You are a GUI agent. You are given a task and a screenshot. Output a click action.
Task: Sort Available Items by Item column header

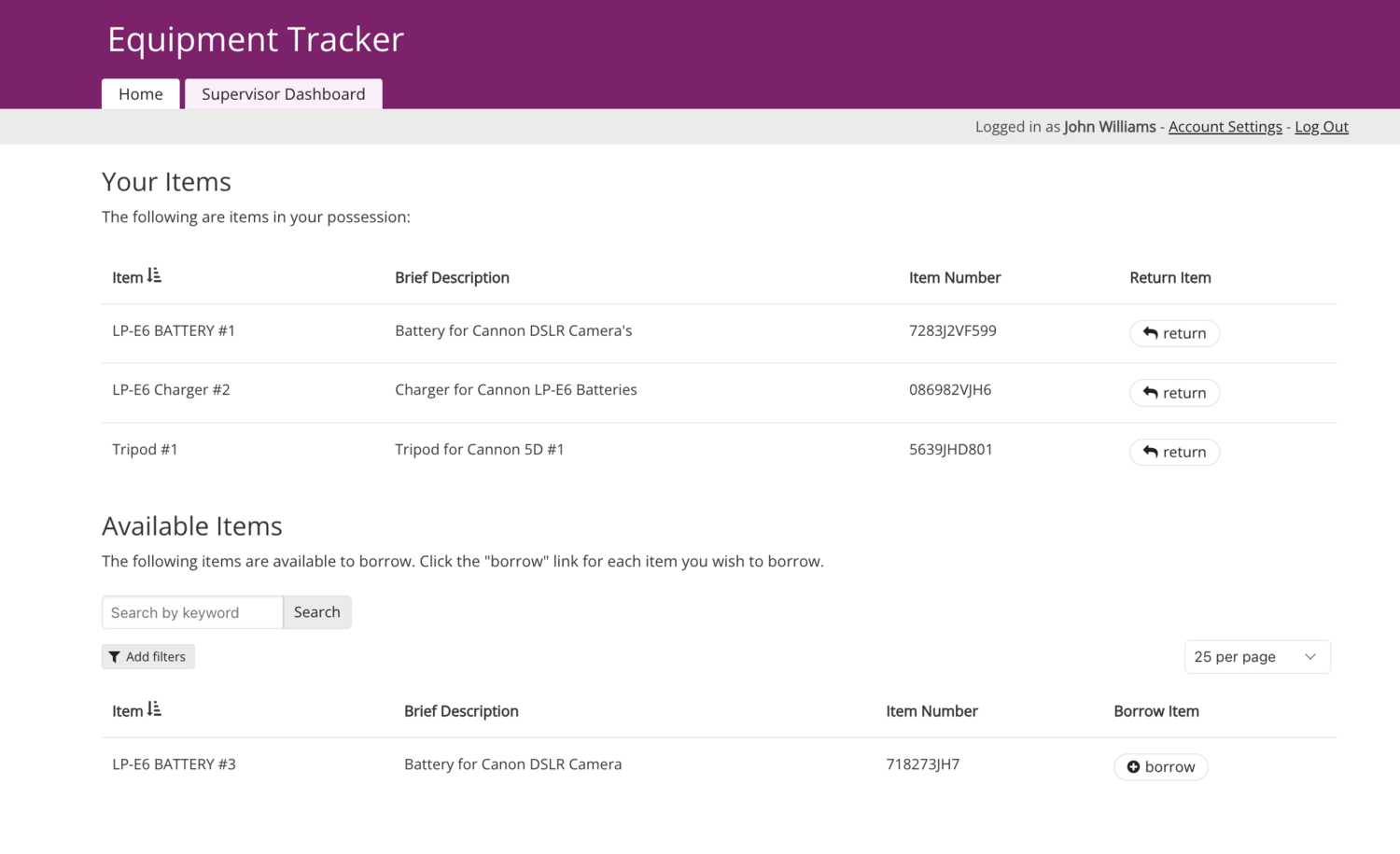(128, 711)
